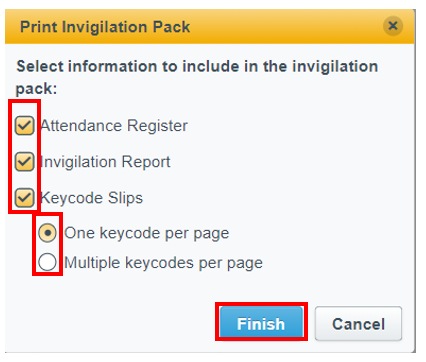Viewport: 426px width, 362px height.
Task: Click the tick mark inside the Keycode Slips box
Action: click(24, 197)
